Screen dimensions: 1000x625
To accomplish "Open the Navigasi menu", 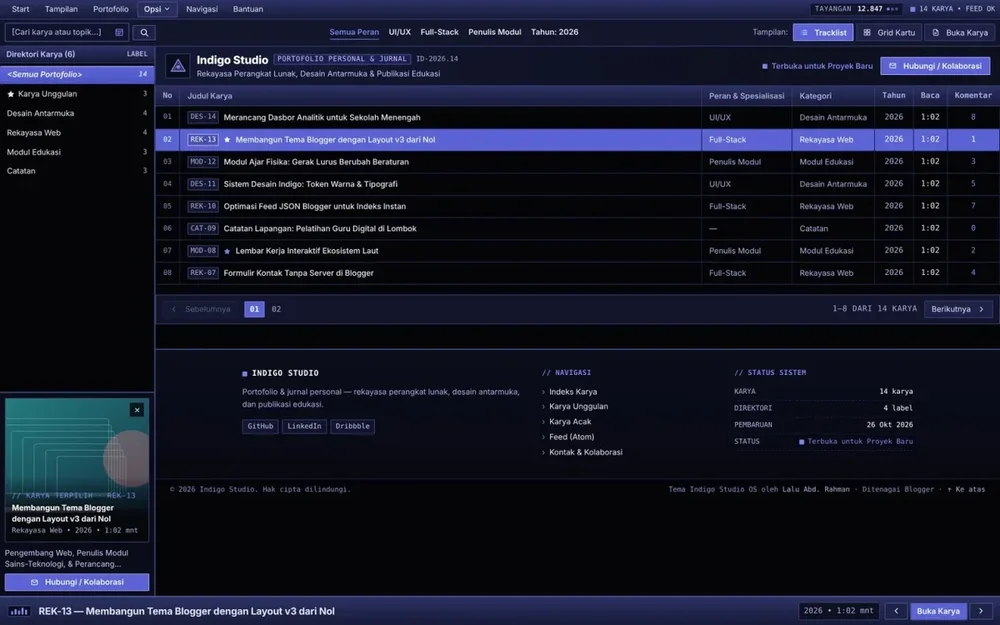I will [x=202, y=9].
